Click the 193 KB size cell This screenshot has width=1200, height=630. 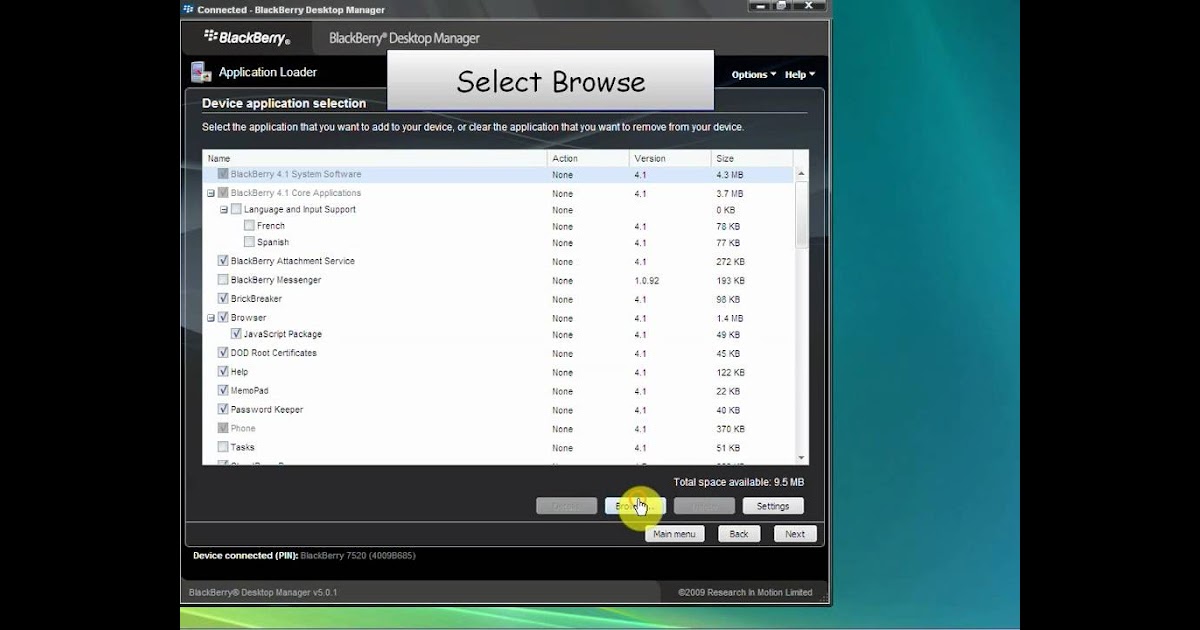coord(730,281)
